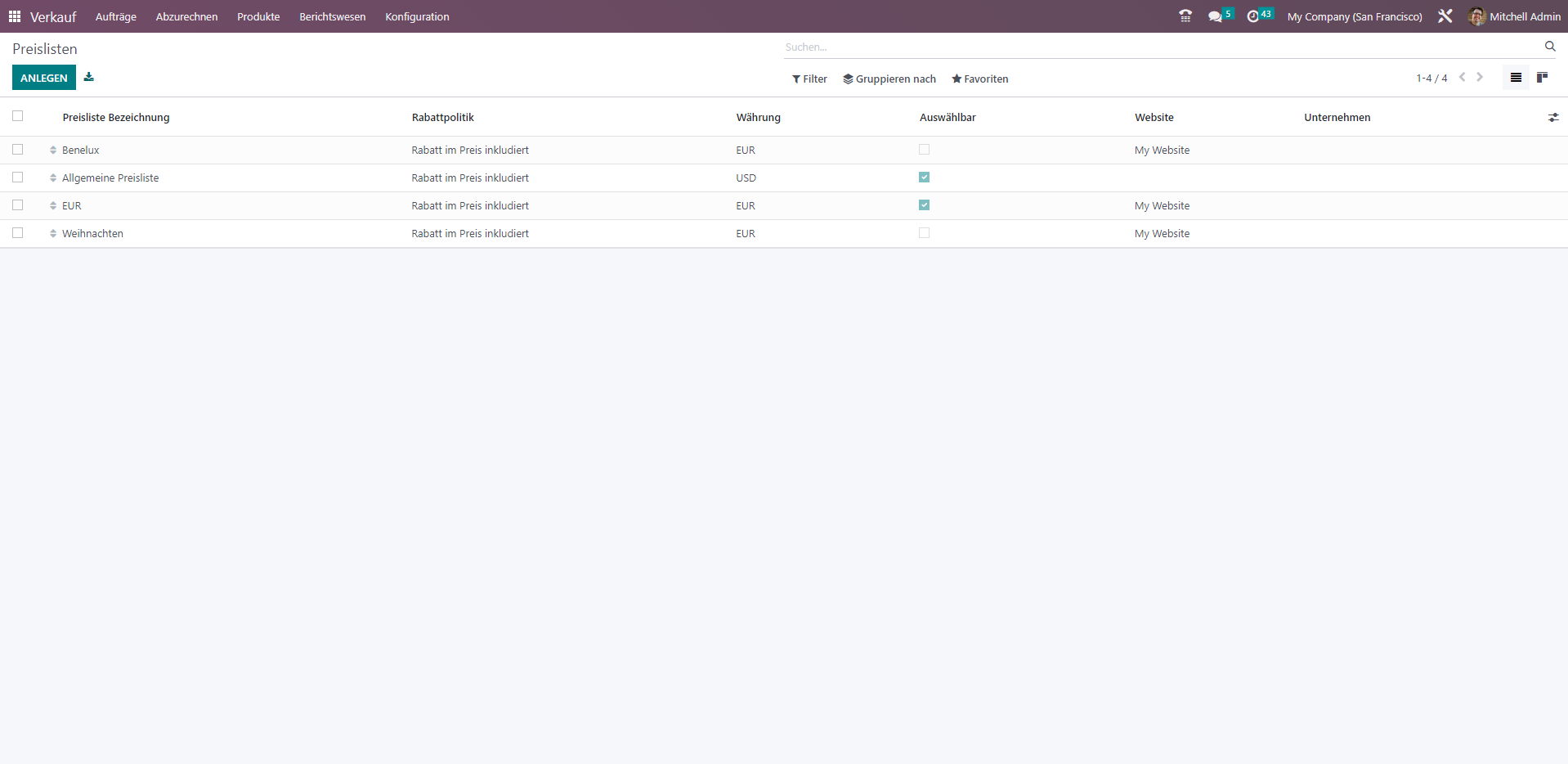Click Rabatt im Preis inkludiert in EUR row
The width and height of the screenshot is (1568, 764).
click(x=470, y=206)
